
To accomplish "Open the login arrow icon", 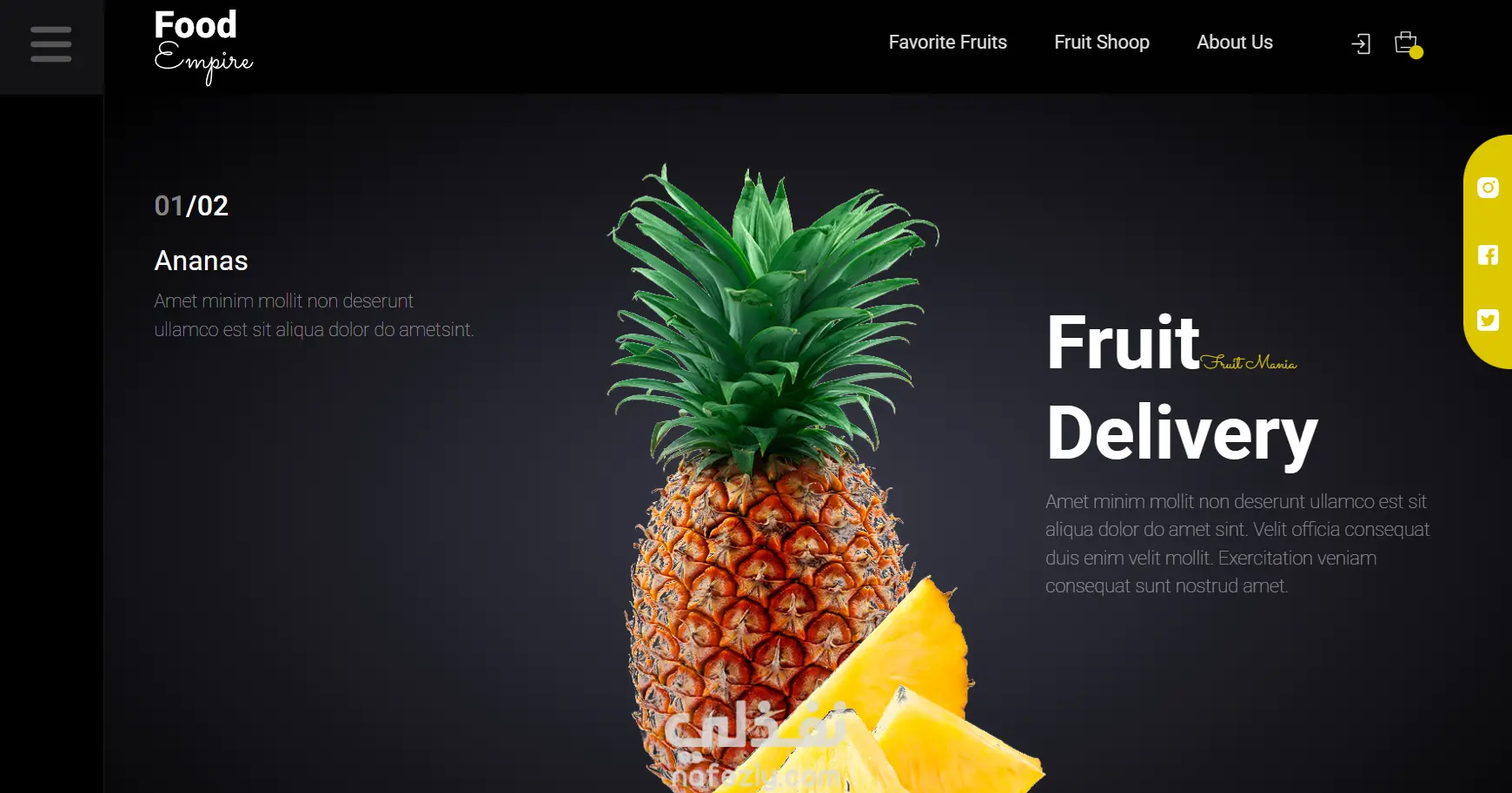I will click(1361, 43).
